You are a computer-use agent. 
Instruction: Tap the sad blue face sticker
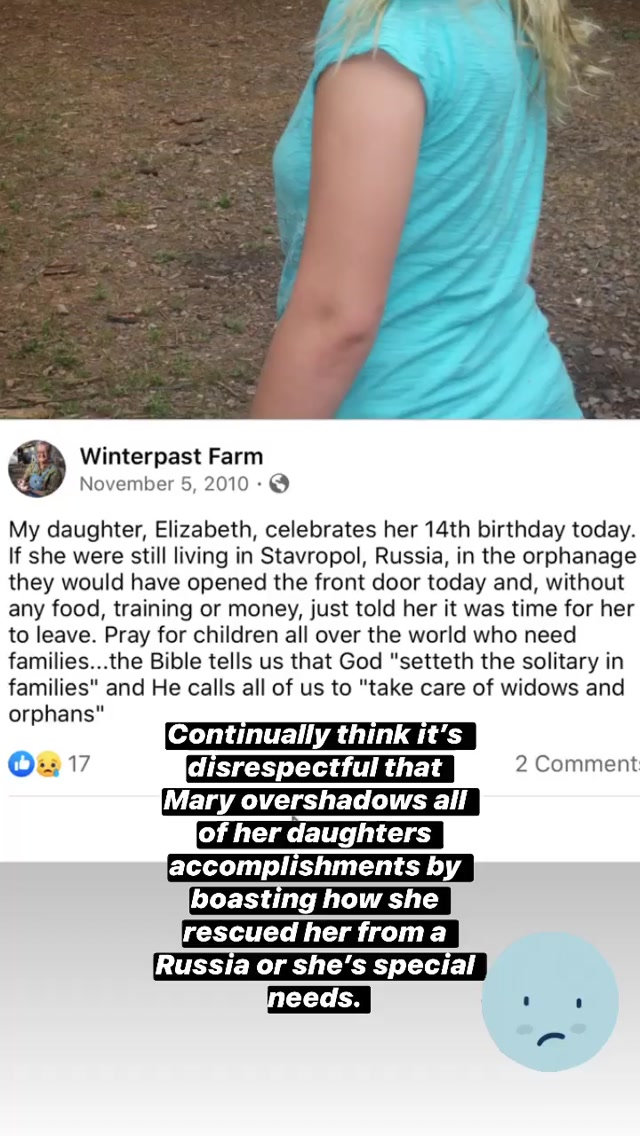(x=550, y=1001)
